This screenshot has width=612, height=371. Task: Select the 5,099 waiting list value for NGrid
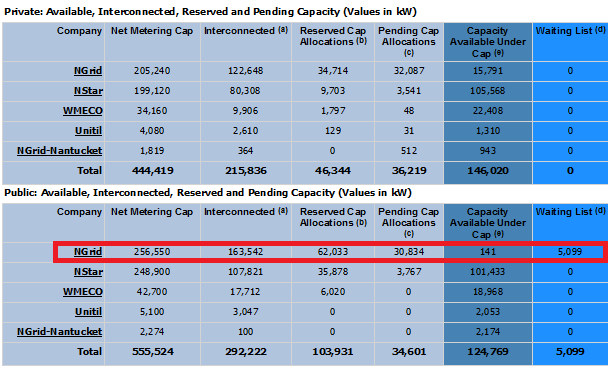tap(570, 252)
